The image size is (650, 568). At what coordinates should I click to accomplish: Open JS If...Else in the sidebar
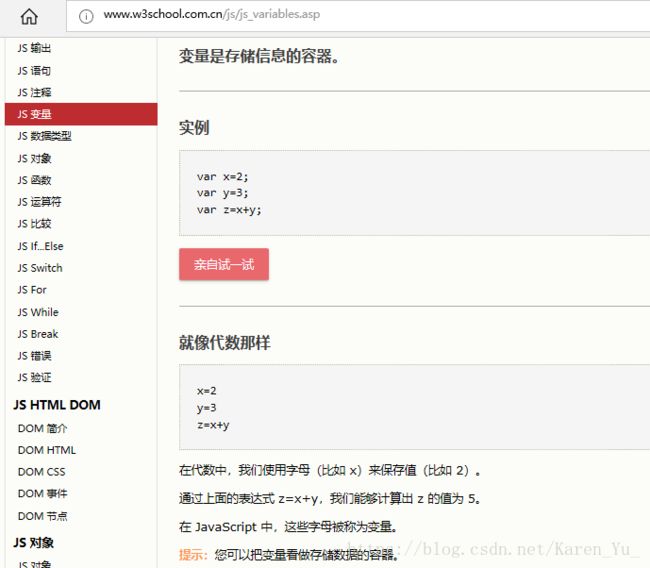[40, 246]
